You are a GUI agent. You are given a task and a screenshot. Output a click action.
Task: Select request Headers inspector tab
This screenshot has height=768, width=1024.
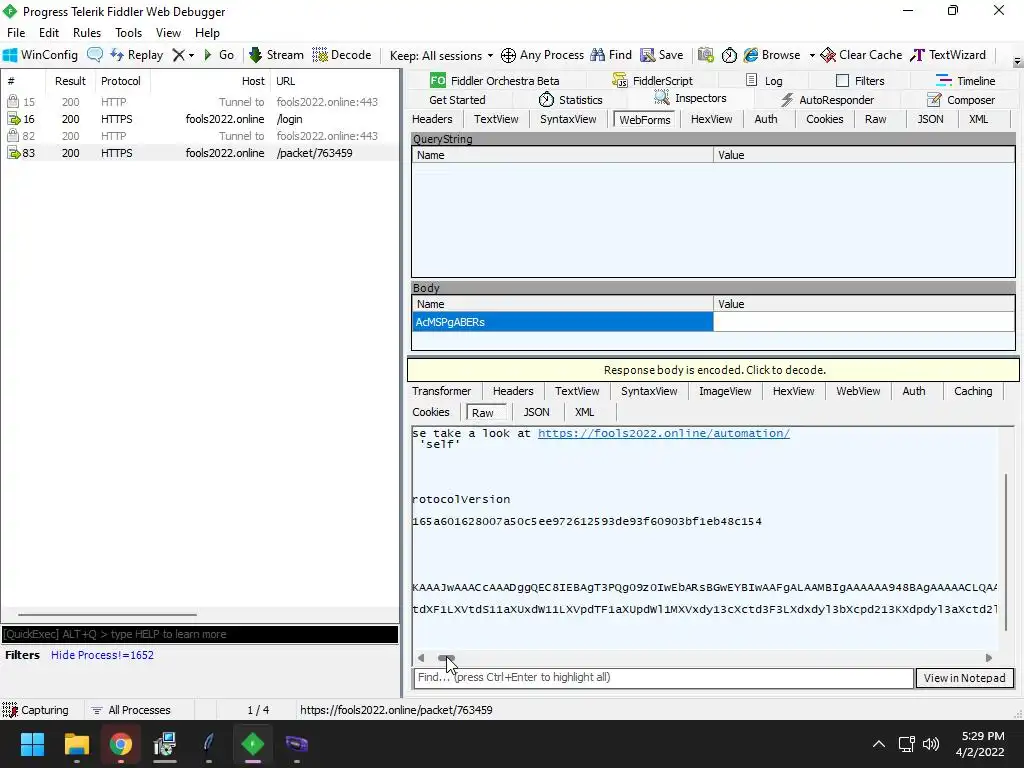point(432,119)
